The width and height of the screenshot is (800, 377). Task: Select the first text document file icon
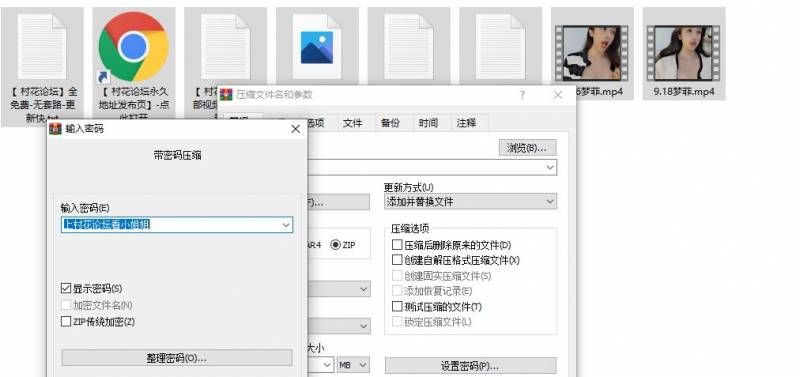click(x=42, y=46)
